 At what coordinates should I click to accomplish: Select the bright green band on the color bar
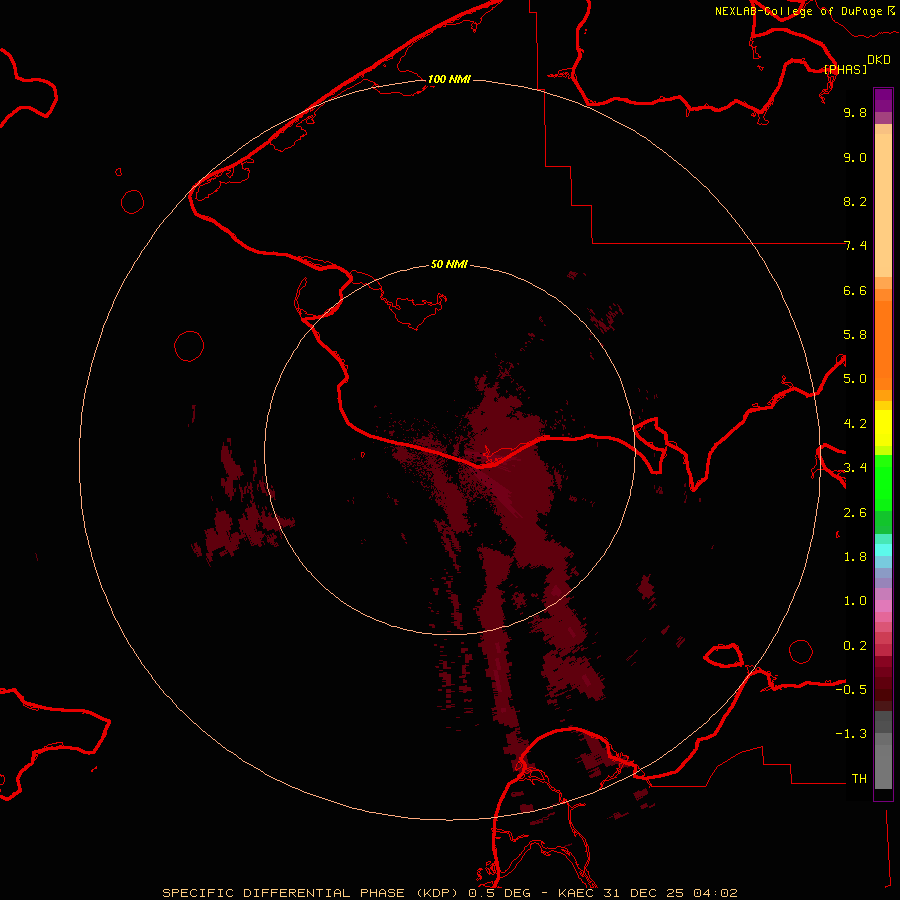883,483
